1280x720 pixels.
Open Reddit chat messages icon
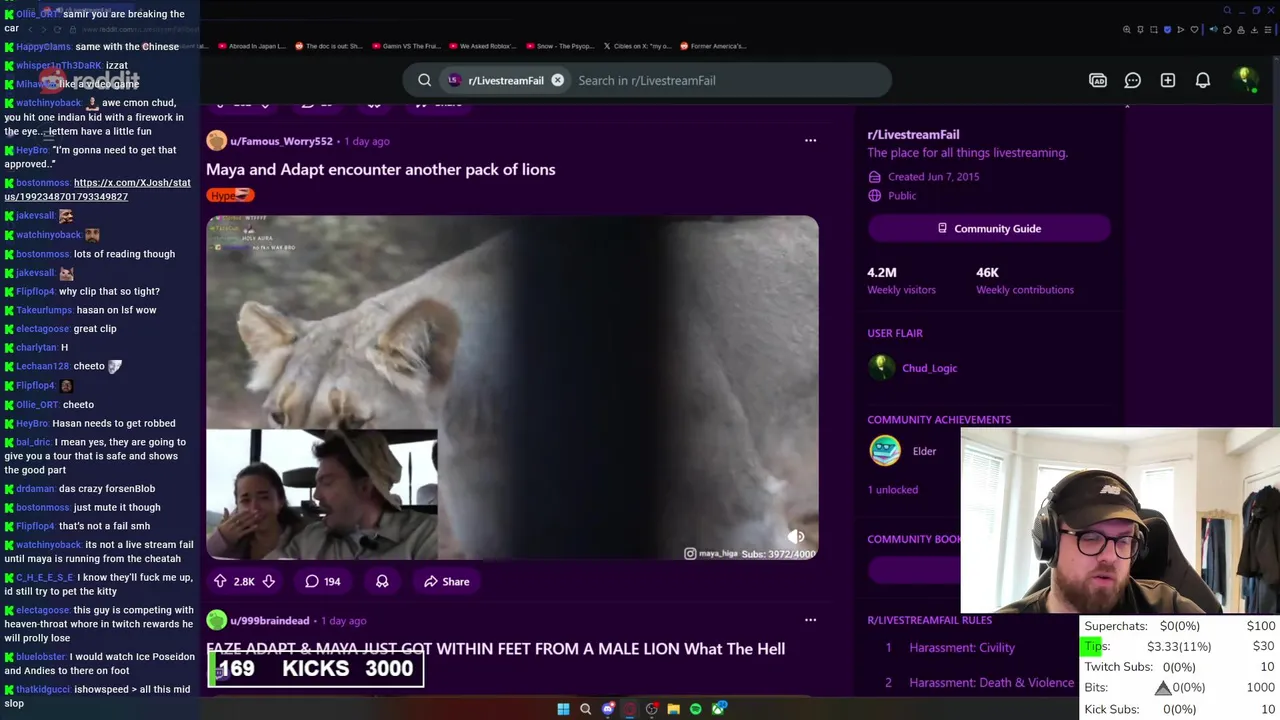(x=1133, y=80)
